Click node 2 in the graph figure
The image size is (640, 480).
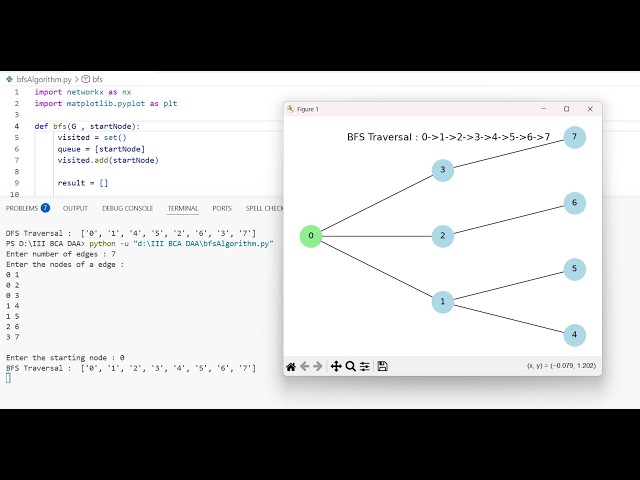pyautogui.click(x=443, y=236)
